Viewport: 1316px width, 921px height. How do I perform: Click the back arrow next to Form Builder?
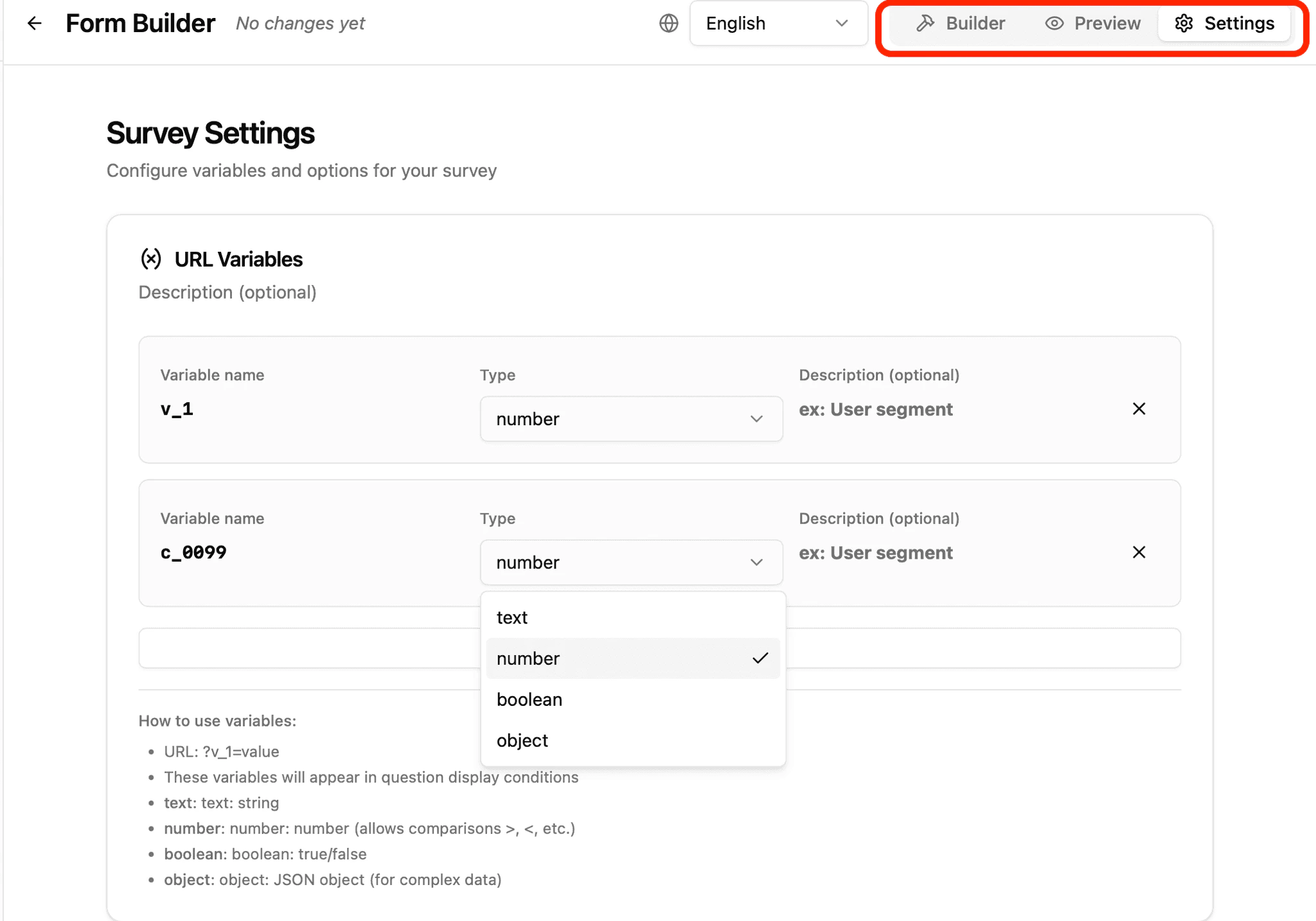(34, 23)
